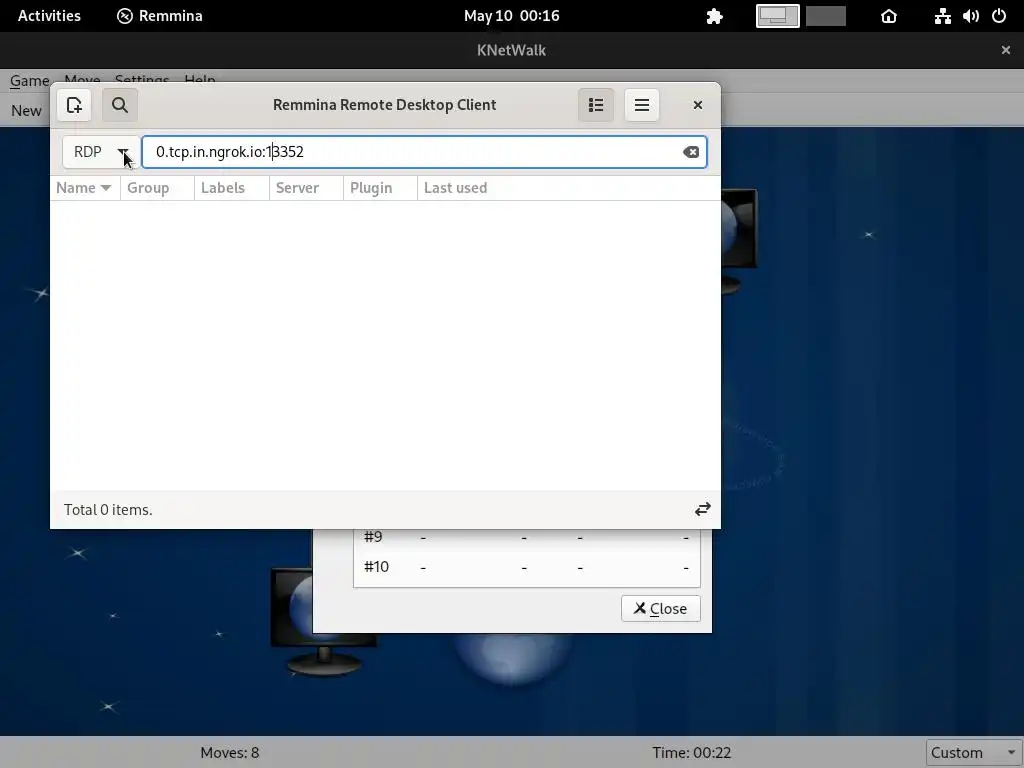Click the network switch icon in status bar
Image resolution: width=1024 pixels, height=768 pixels.
703,509
